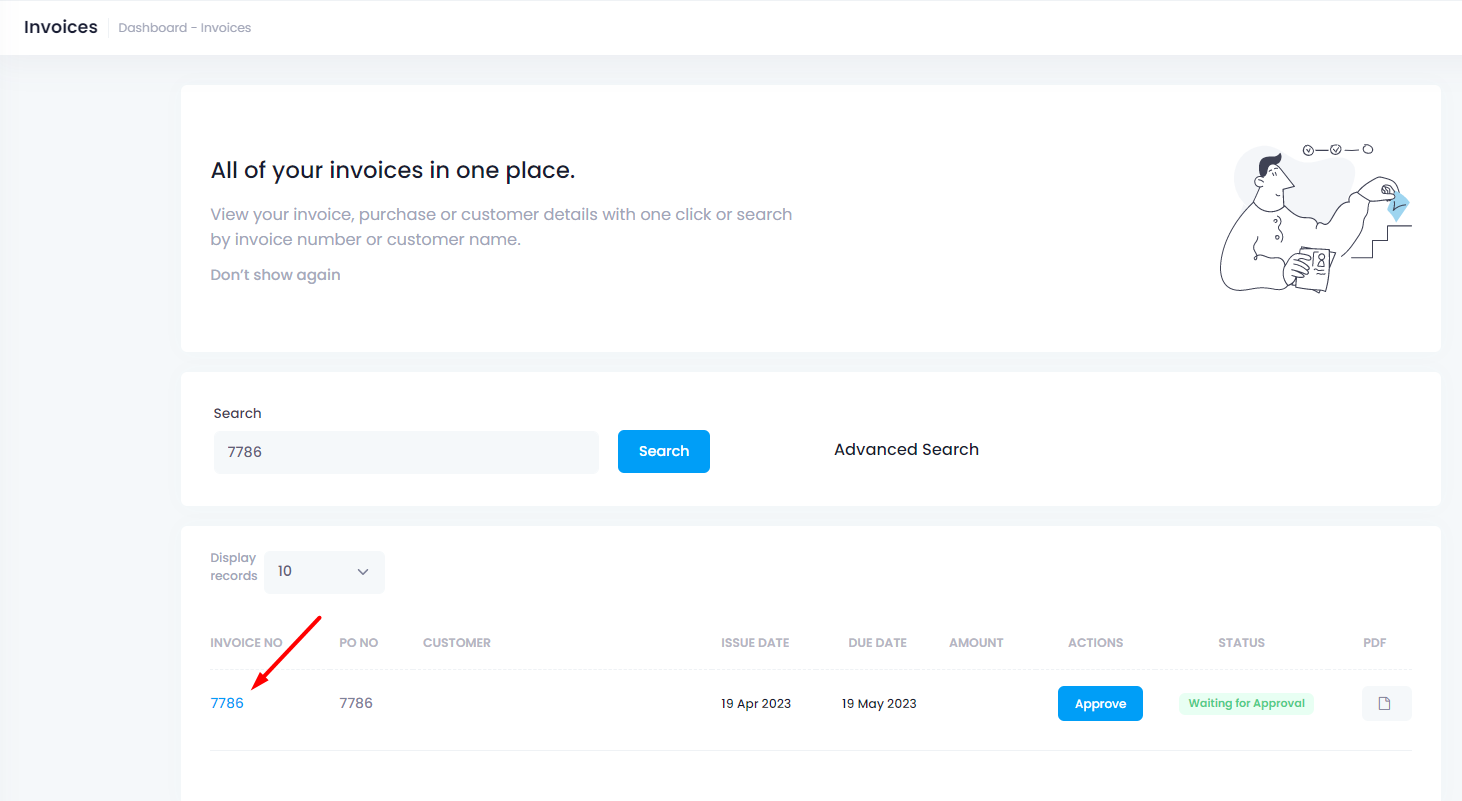
Task: Open the PDF document icon for invoice 7786
Action: click(1386, 703)
